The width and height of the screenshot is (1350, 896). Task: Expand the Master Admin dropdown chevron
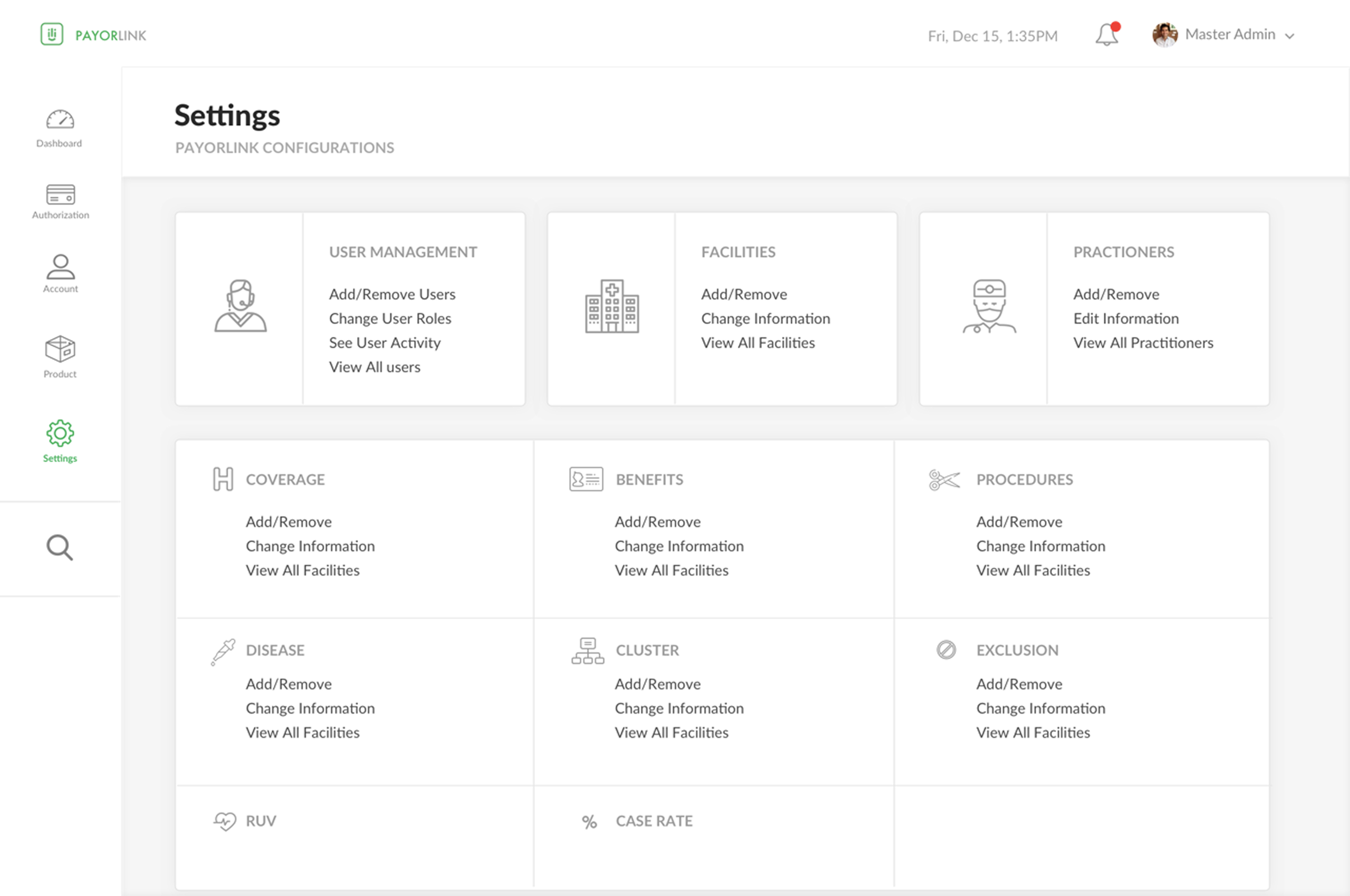(1289, 36)
